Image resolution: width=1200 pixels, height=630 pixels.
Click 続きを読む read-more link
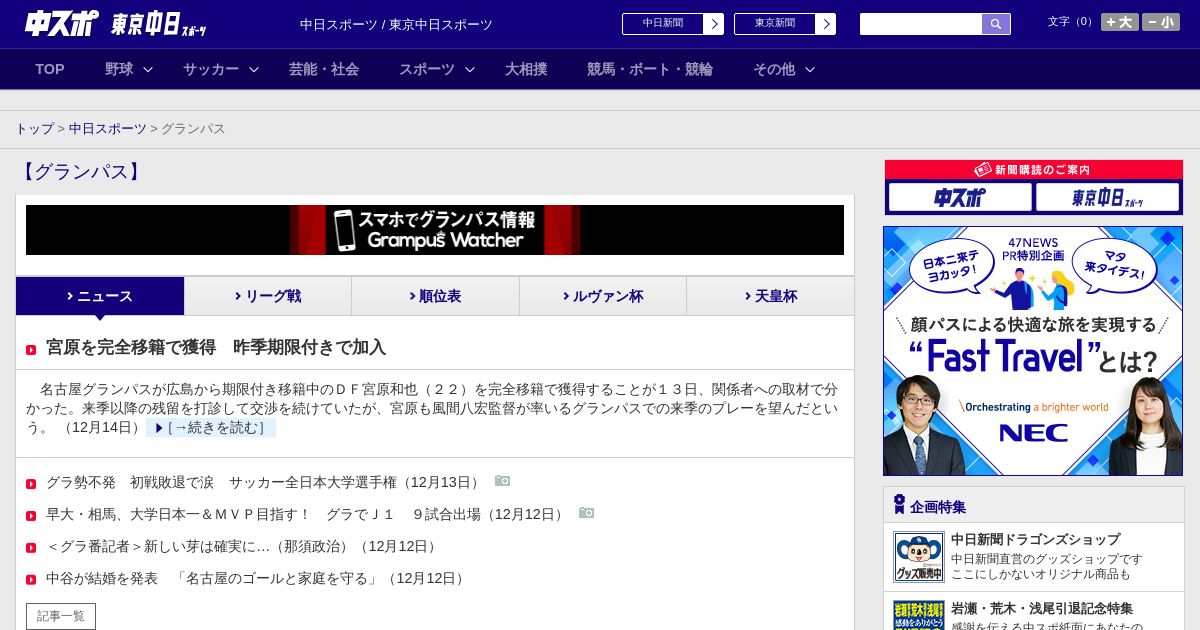coord(211,428)
